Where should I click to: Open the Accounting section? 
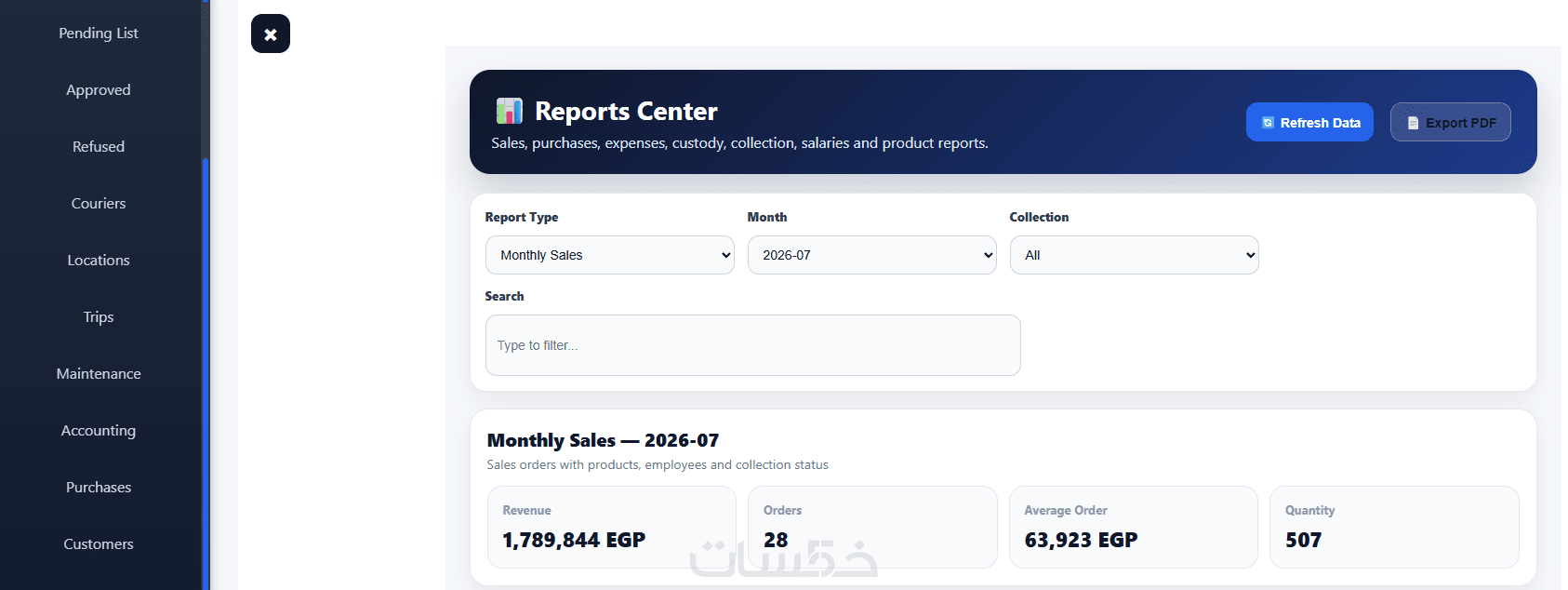[x=99, y=430]
